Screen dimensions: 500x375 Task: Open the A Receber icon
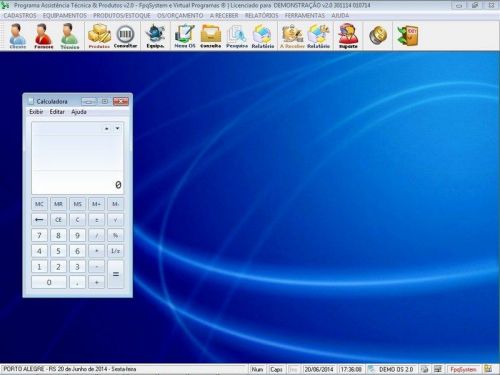click(292, 36)
